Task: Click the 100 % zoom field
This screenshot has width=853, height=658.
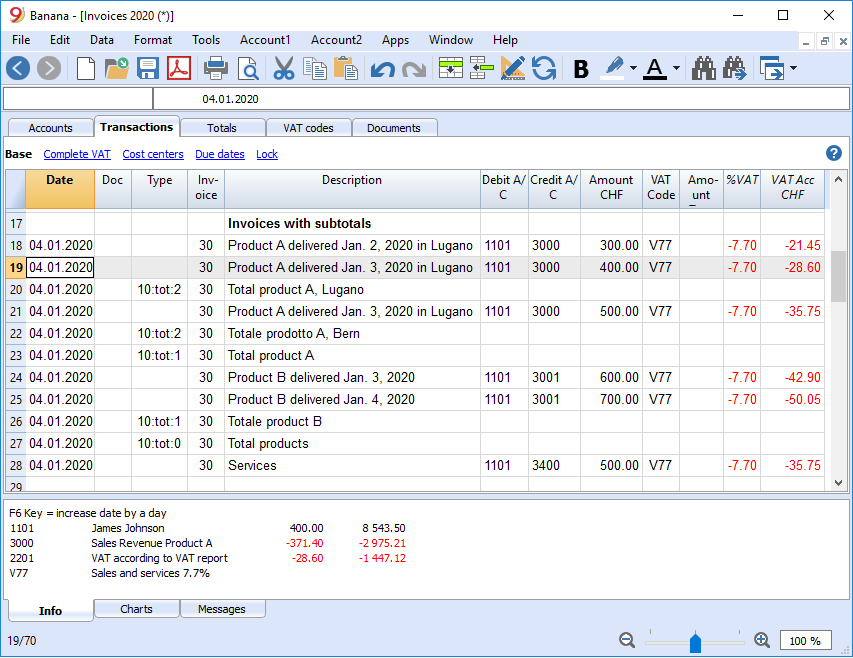Action: pos(806,641)
